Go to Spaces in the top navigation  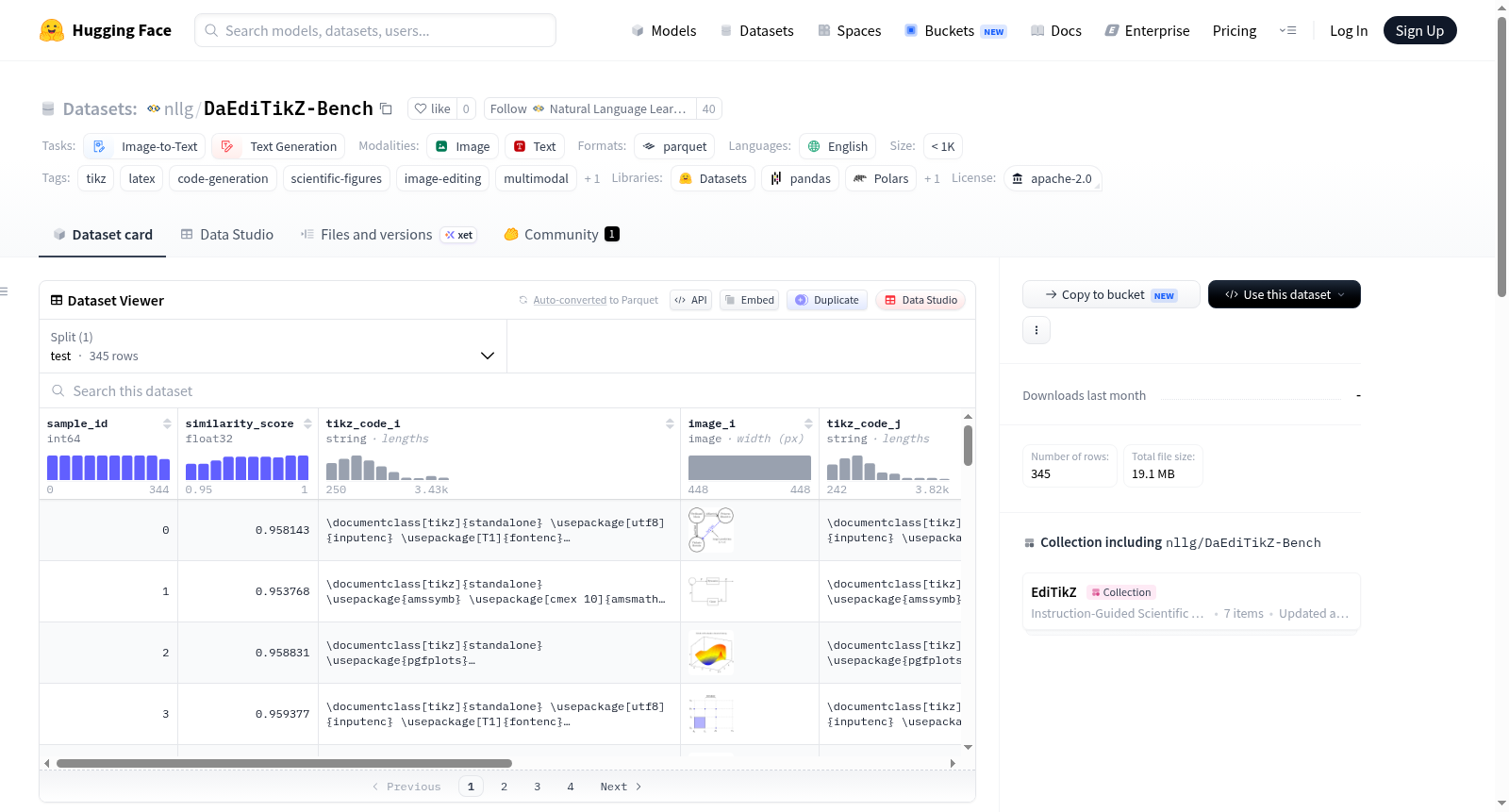849,30
